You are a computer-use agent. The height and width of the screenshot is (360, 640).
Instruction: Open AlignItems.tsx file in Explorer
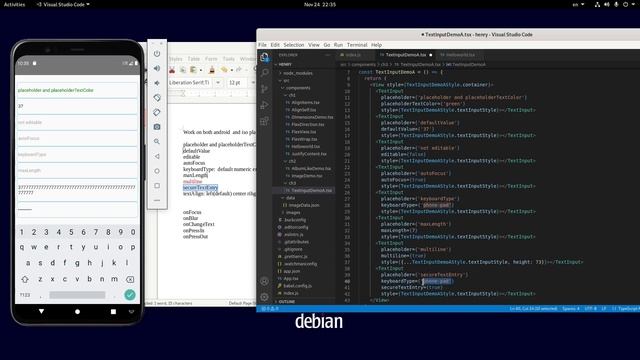pos(305,102)
